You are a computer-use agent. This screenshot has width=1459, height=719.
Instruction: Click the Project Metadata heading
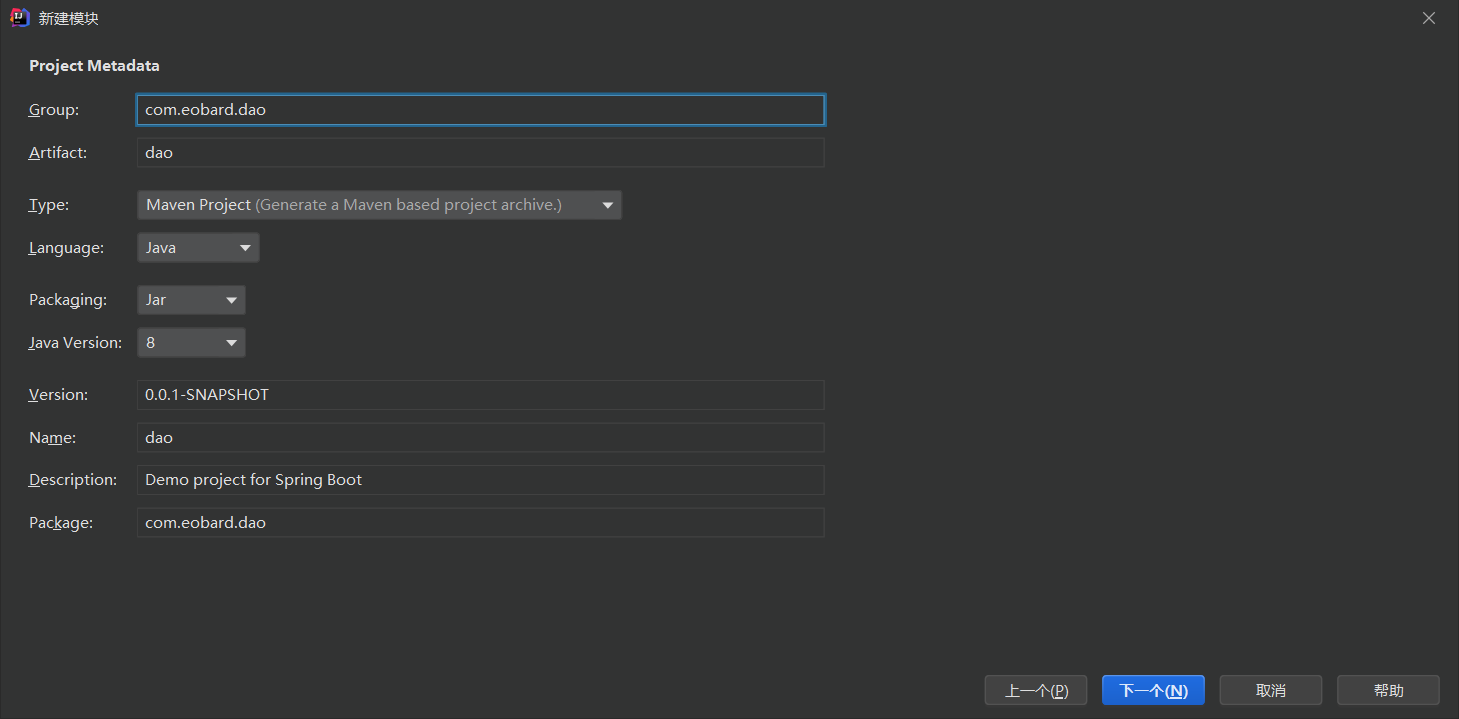(x=94, y=66)
